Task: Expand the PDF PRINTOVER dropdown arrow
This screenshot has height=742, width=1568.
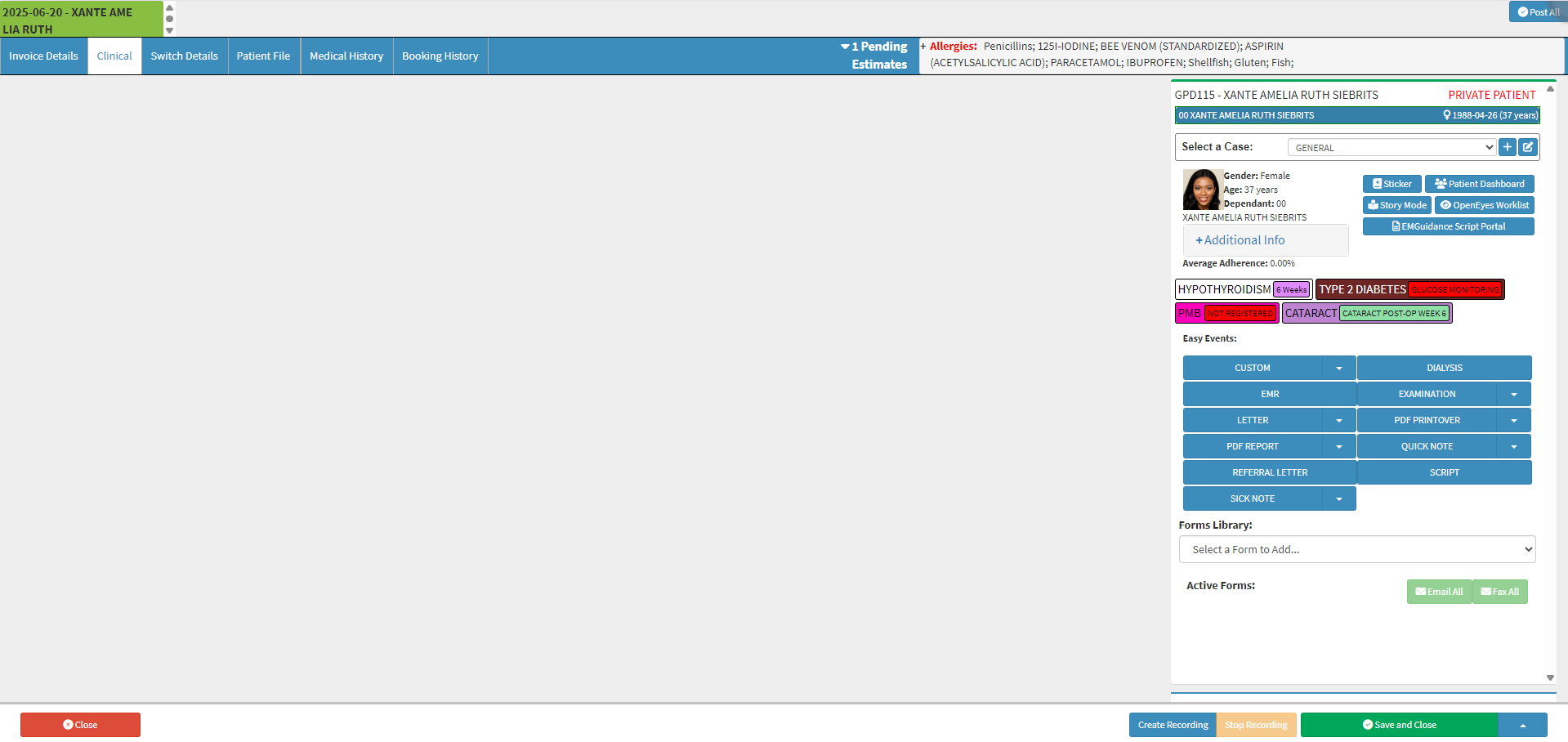Action: coord(1514,420)
